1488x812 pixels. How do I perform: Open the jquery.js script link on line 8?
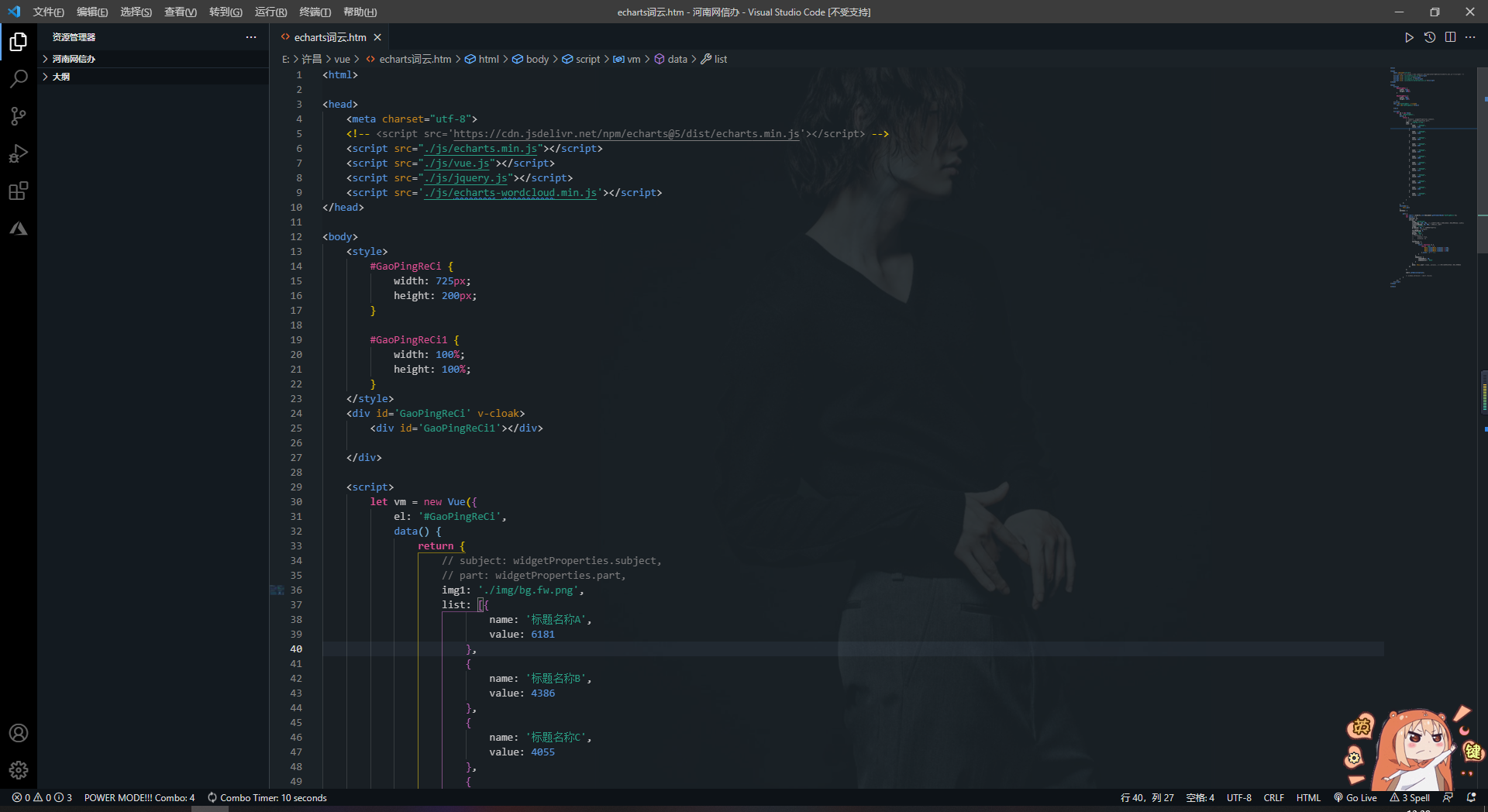(x=466, y=177)
